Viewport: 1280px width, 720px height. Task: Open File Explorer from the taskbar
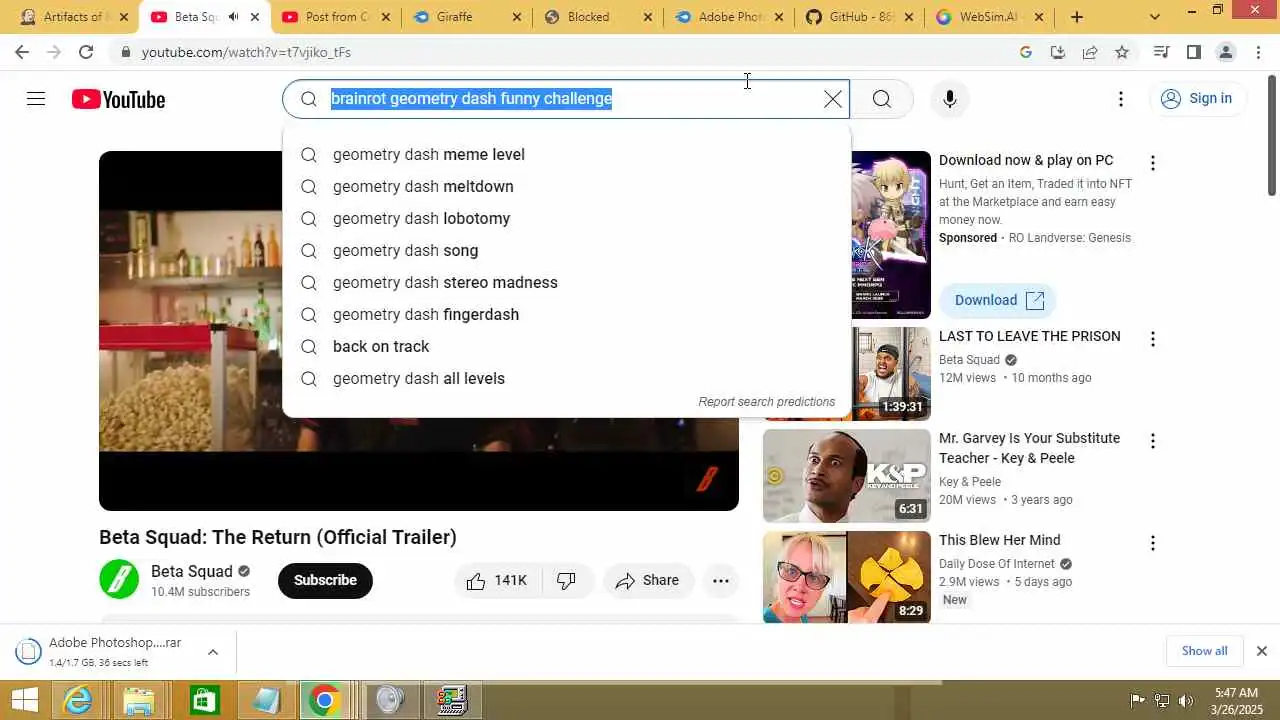(x=139, y=701)
